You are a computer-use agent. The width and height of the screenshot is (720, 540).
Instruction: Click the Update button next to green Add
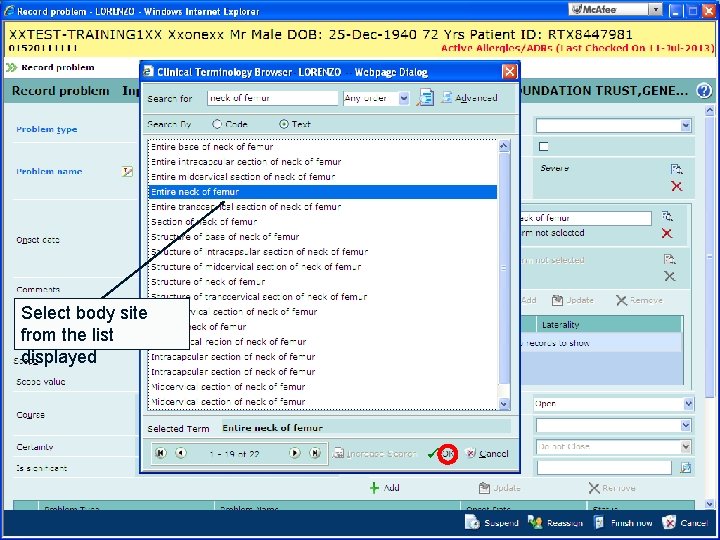coord(499,488)
